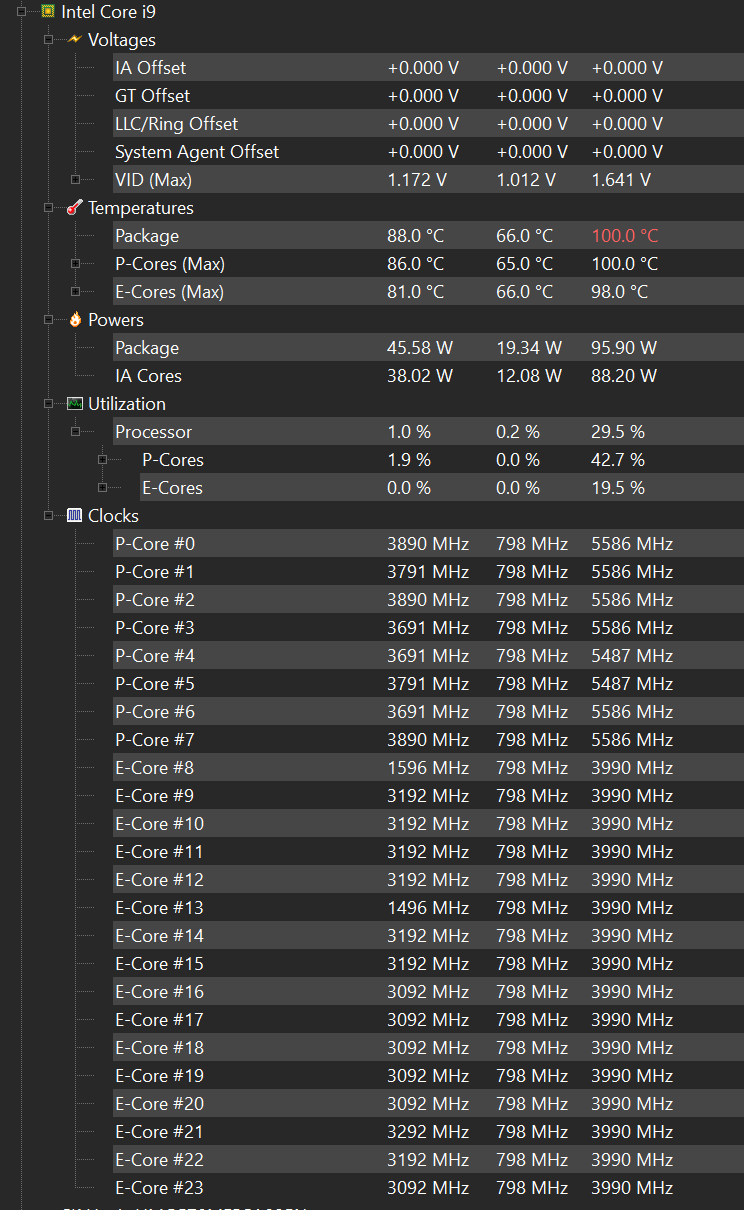Click the Powers flame icon
The width and height of the screenshot is (744, 1210).
click(75, 320)
